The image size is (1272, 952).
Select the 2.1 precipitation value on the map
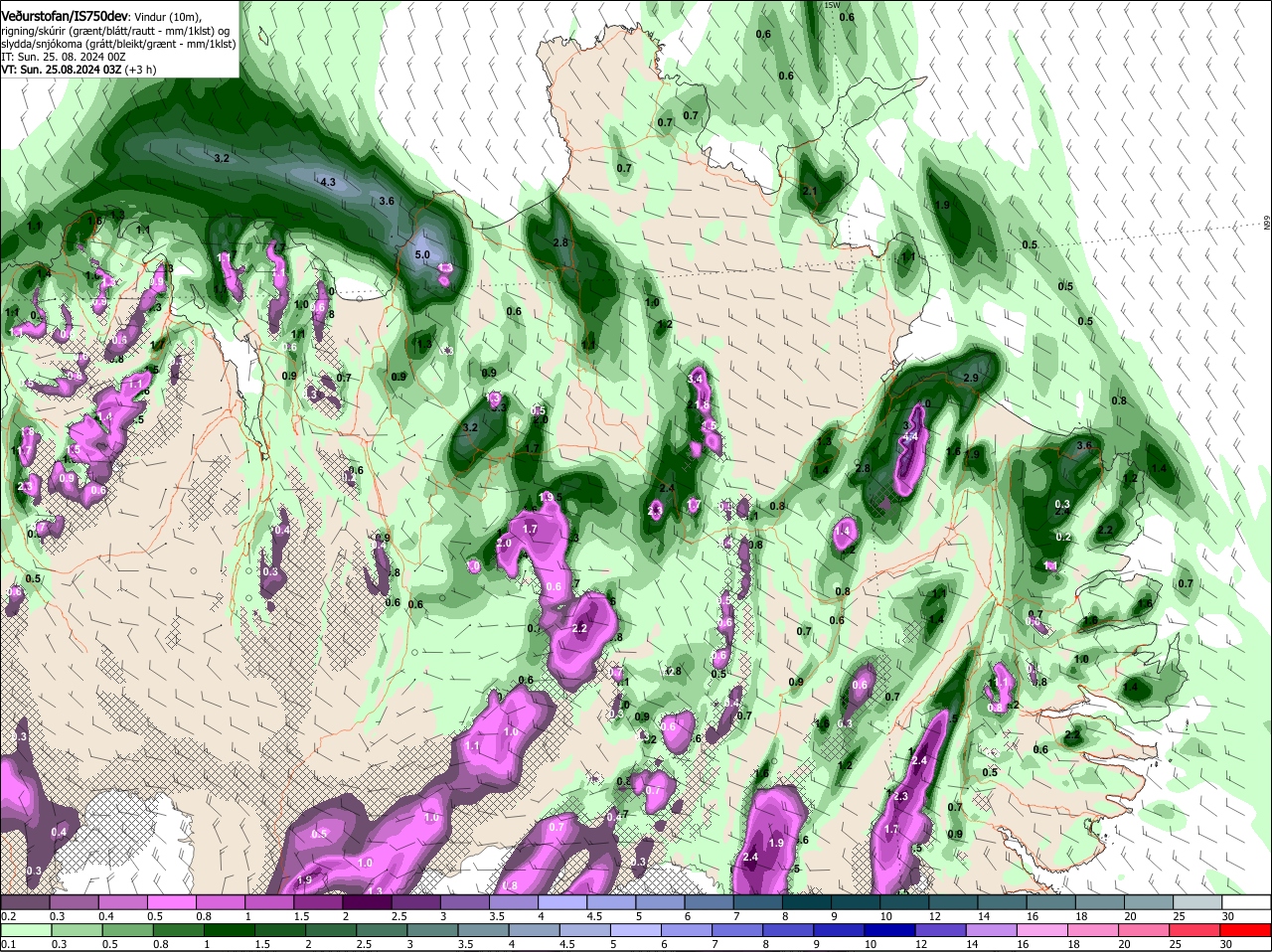pos(809,191)
